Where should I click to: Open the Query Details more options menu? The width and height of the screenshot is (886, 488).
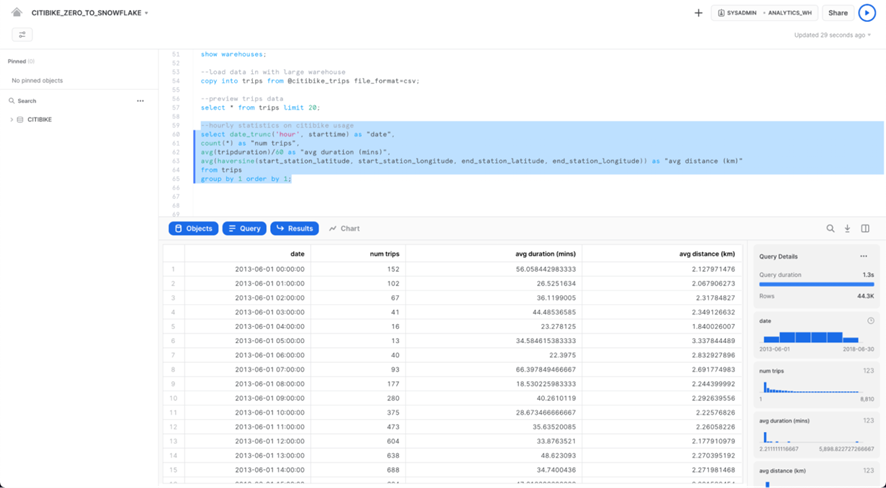pyautogui.click(x=864, y=257)
